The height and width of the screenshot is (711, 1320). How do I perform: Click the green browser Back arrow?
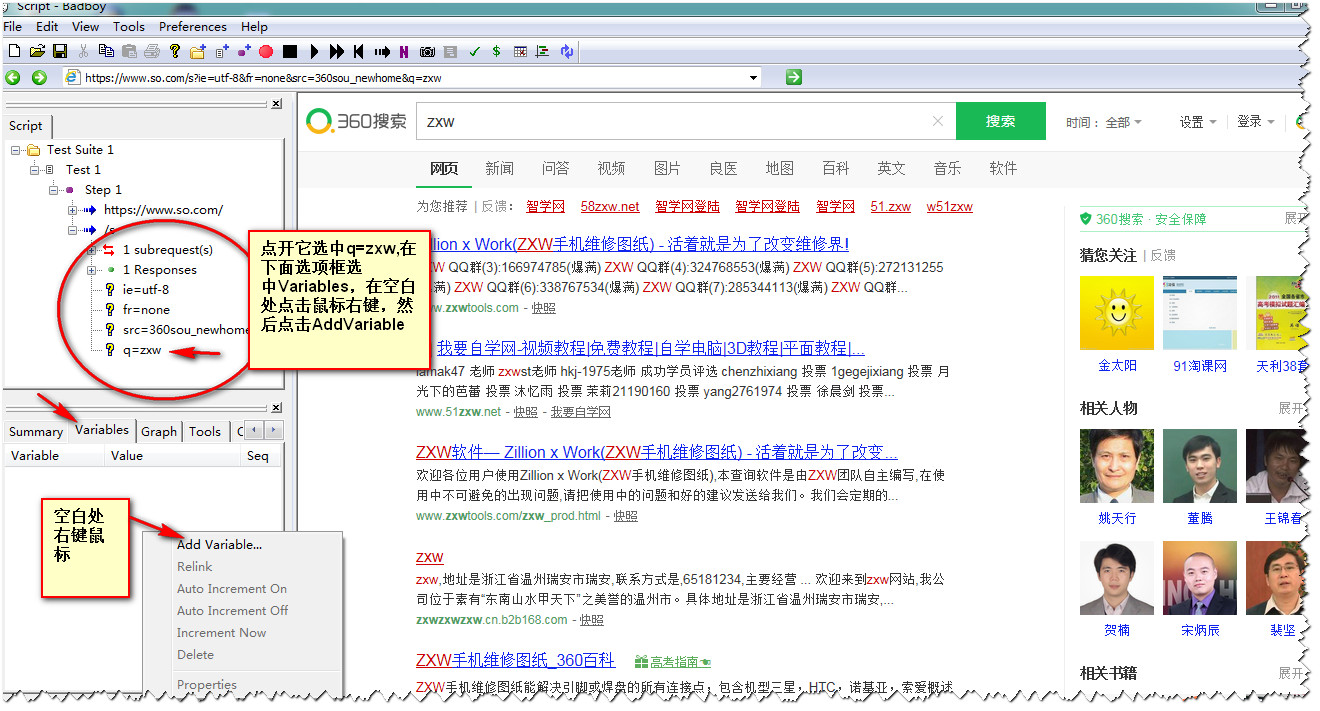(13, 77)
